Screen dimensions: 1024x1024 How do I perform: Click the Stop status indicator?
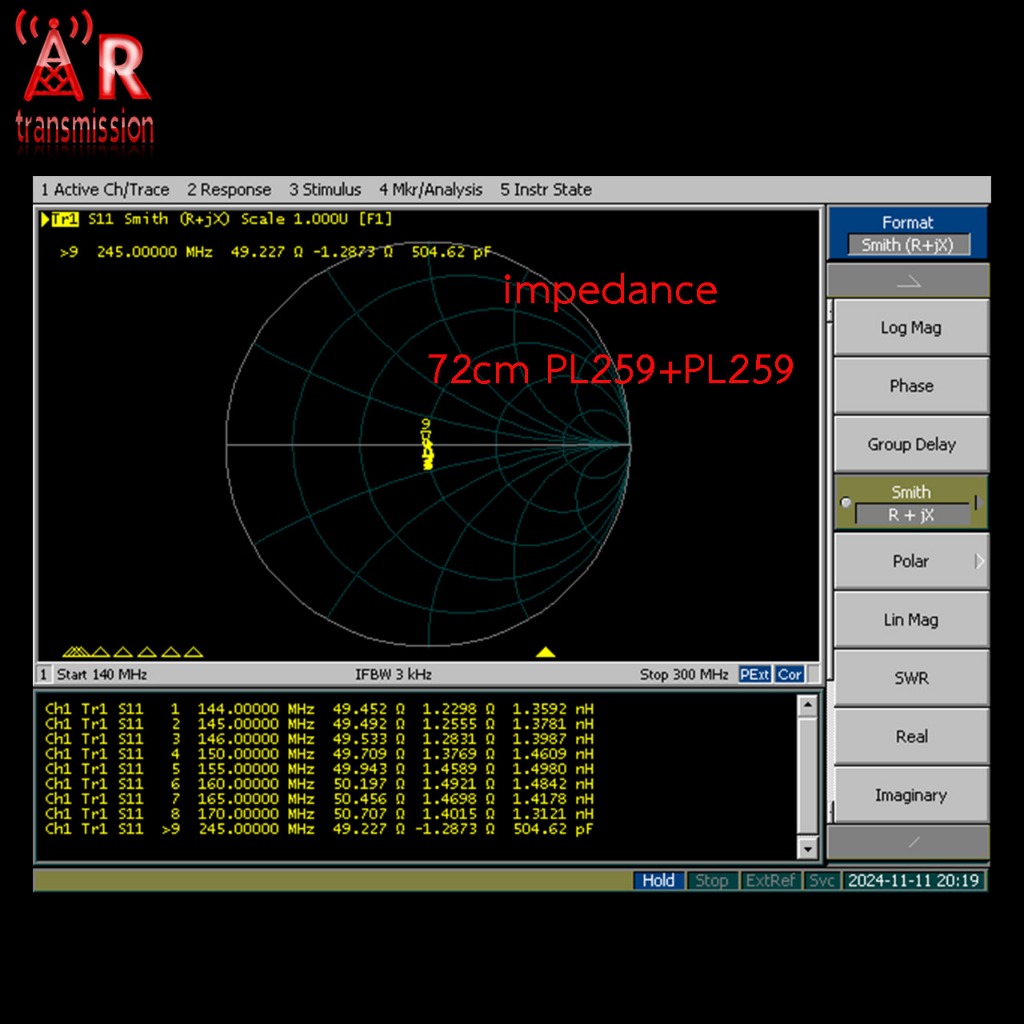point(711,880)
